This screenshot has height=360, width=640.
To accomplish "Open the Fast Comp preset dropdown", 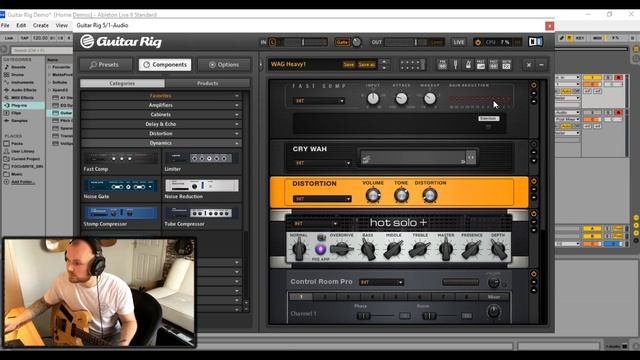I will (319, 101).
